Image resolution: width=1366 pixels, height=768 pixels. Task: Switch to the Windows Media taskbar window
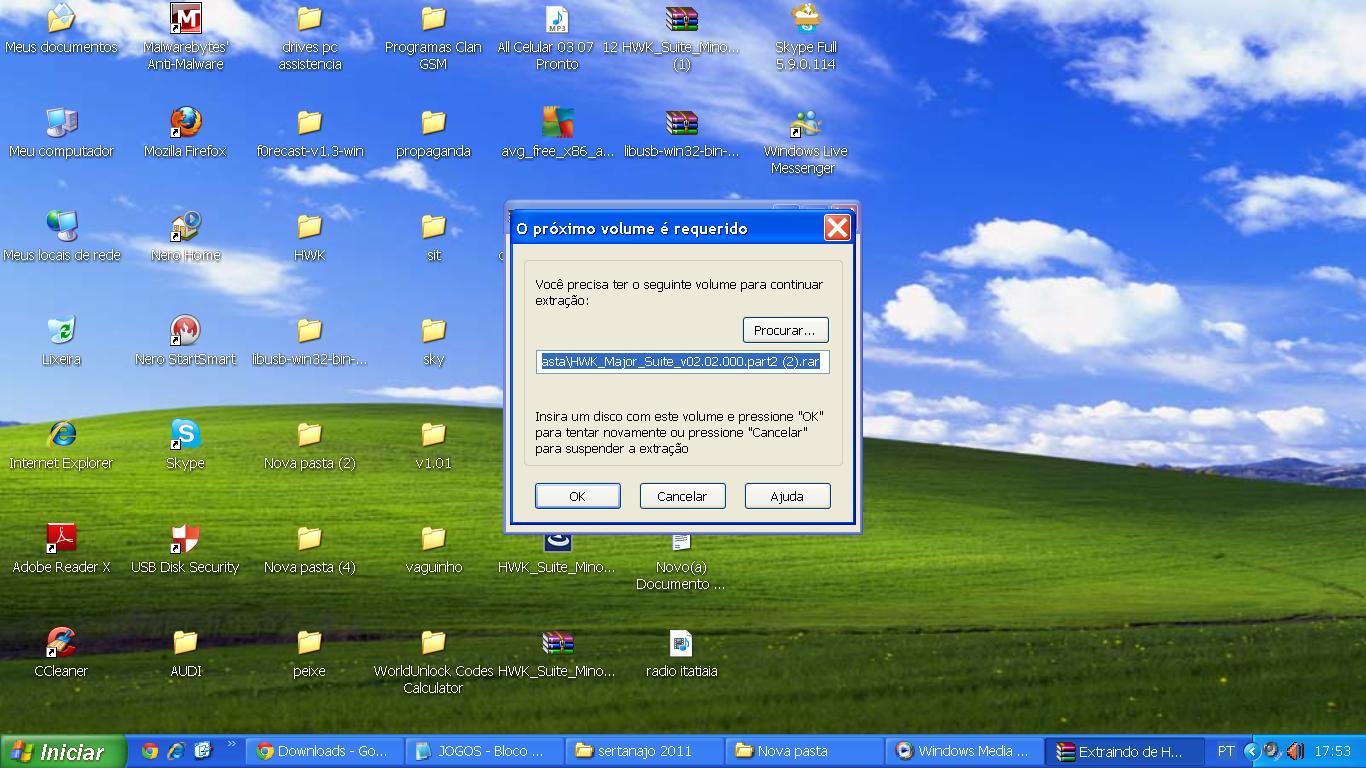point(965,751)
